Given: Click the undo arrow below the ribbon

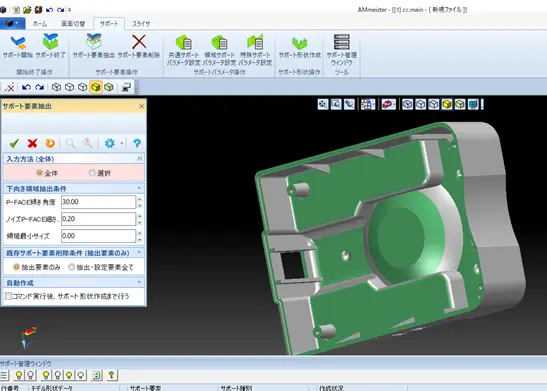Looking at the screenshot, I should [26, 87].
